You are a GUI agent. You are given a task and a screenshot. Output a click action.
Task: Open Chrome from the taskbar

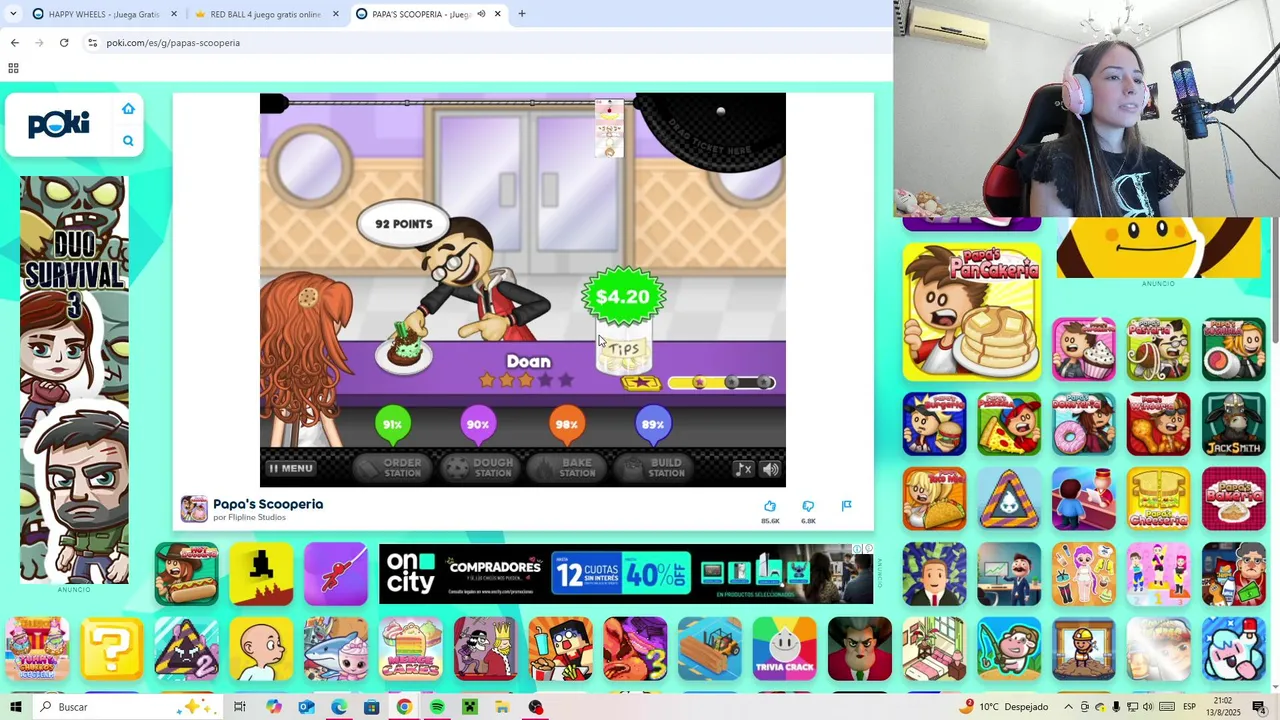pyautogui.click(x=404, y=707)
